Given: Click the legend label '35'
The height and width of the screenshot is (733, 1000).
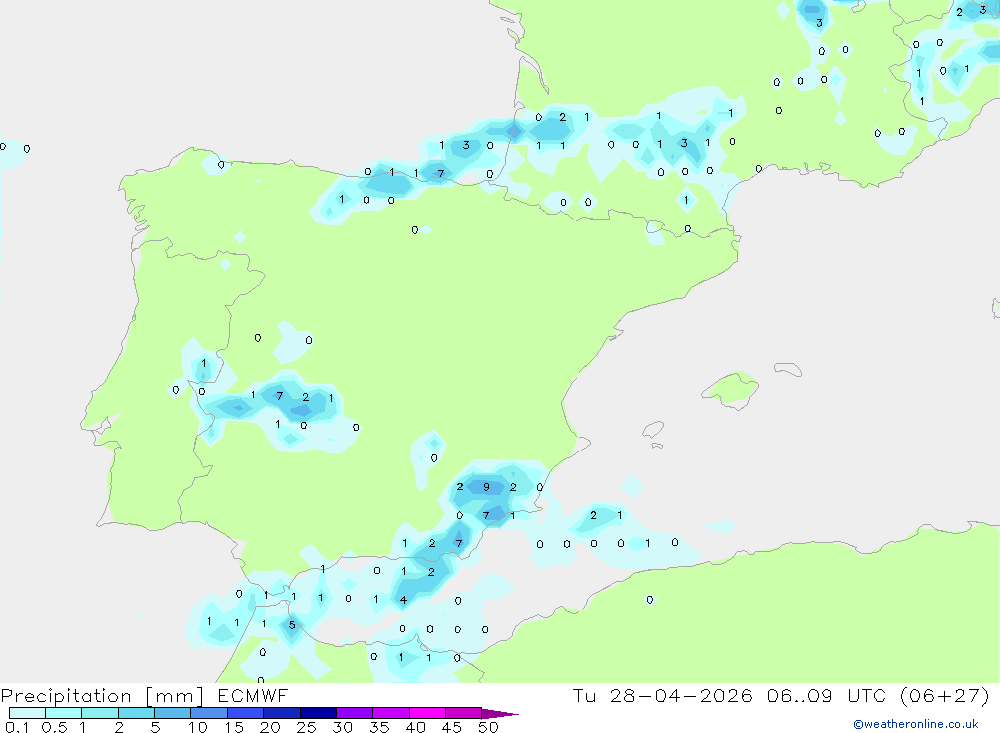Looking at the screenshot, I should tap(379, 727).
